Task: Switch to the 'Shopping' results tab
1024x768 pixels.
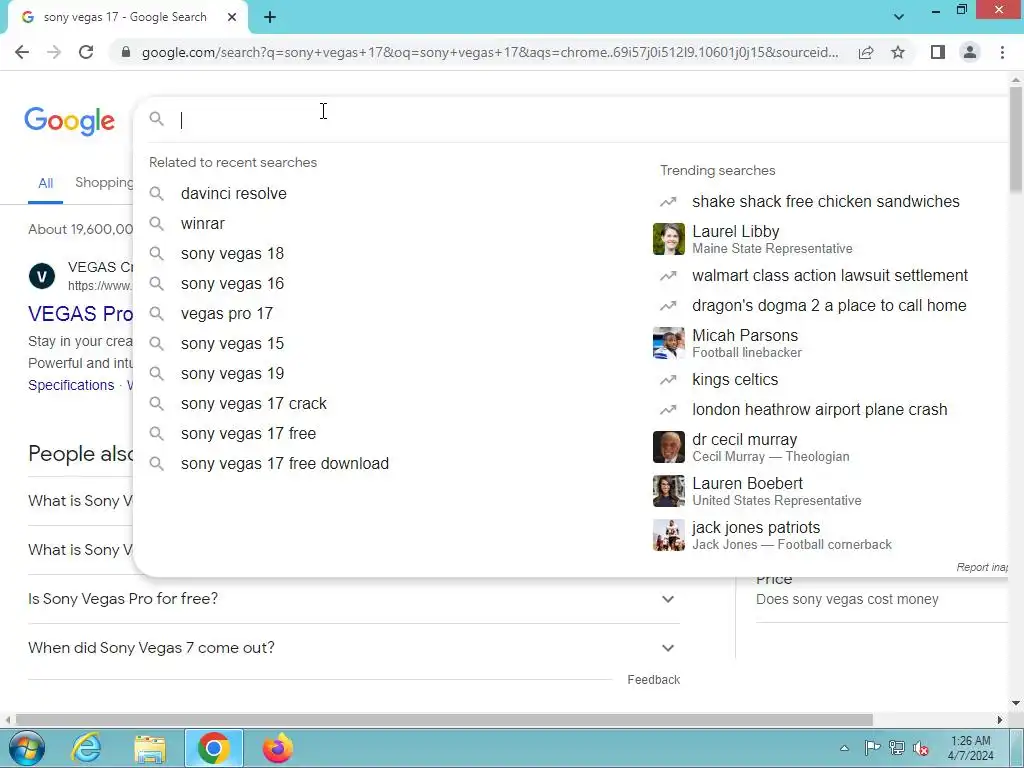Action: (x=104, y=182)
